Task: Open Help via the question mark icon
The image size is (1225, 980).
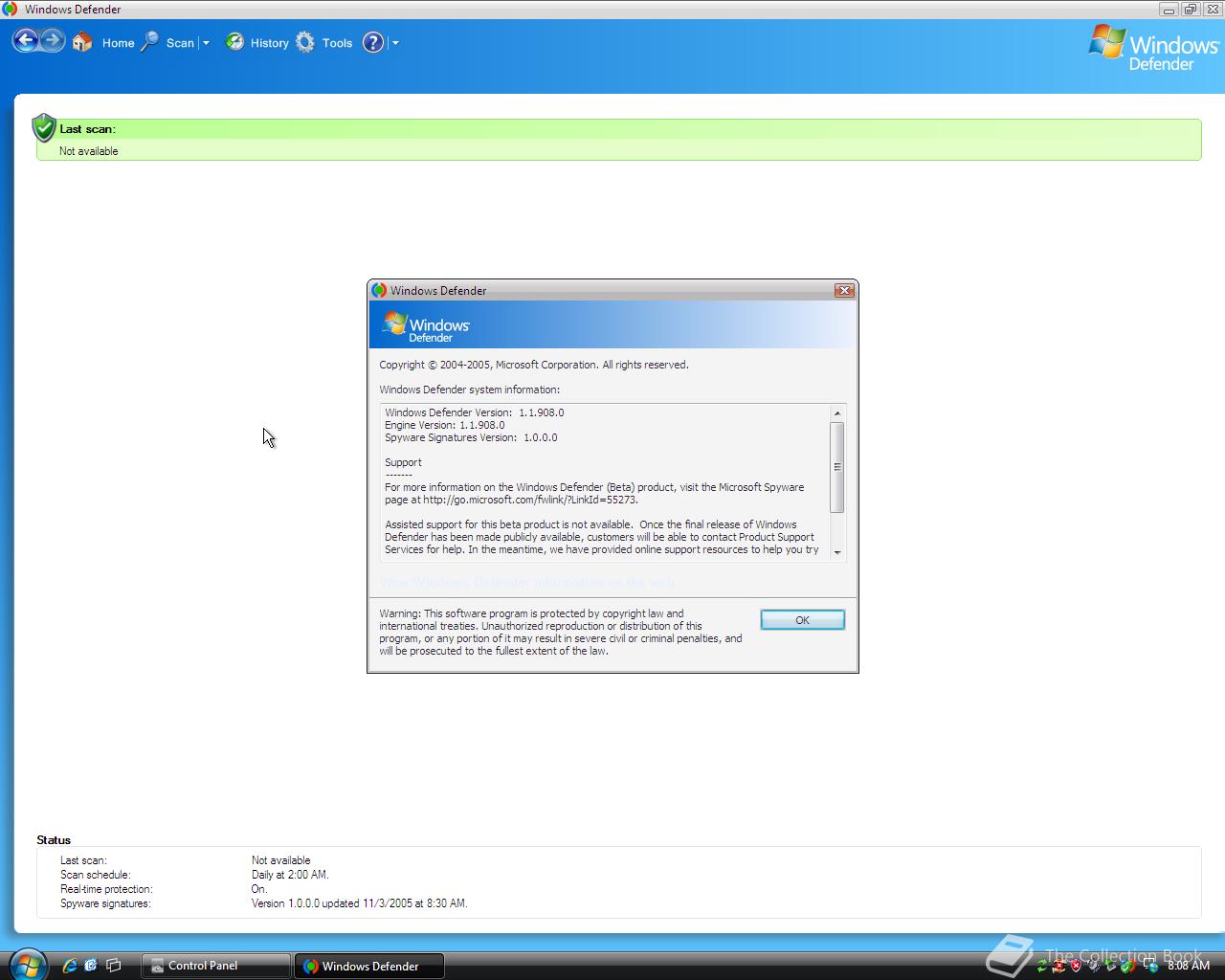Action: (373, 42)
